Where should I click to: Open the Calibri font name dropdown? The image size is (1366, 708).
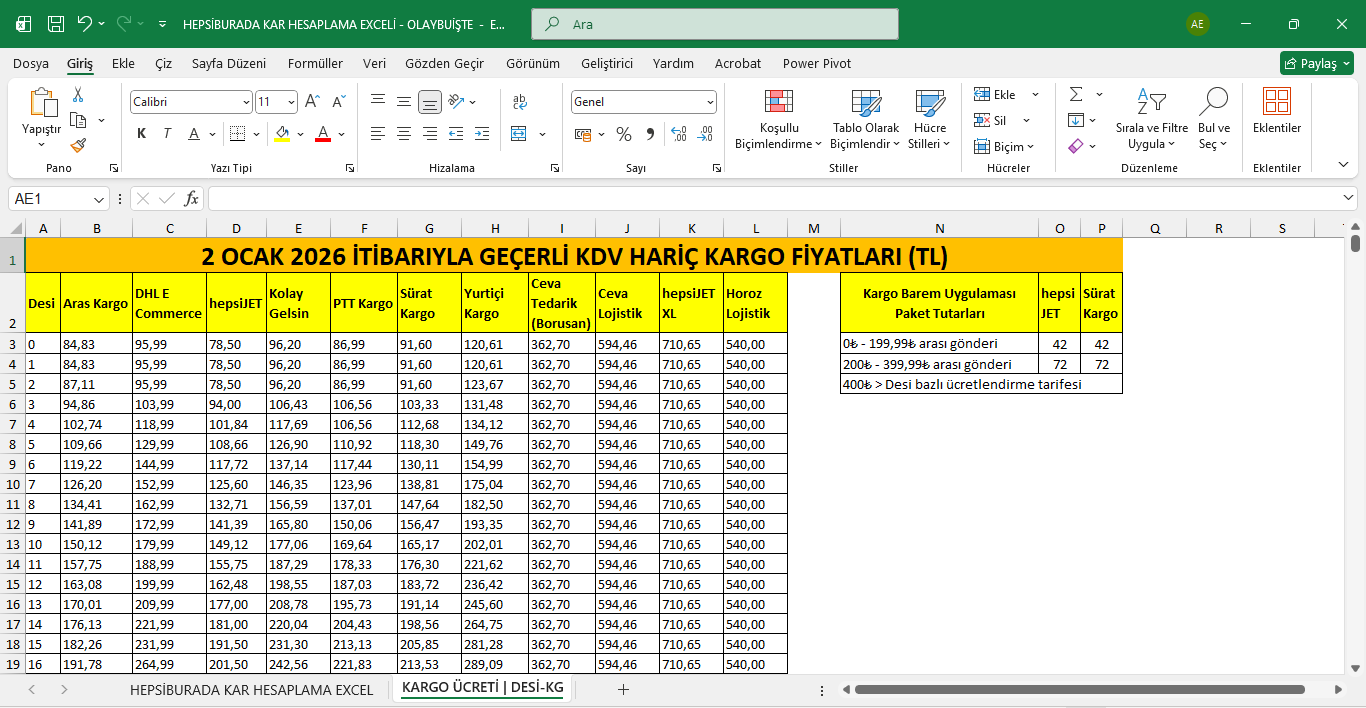point(246,102)
